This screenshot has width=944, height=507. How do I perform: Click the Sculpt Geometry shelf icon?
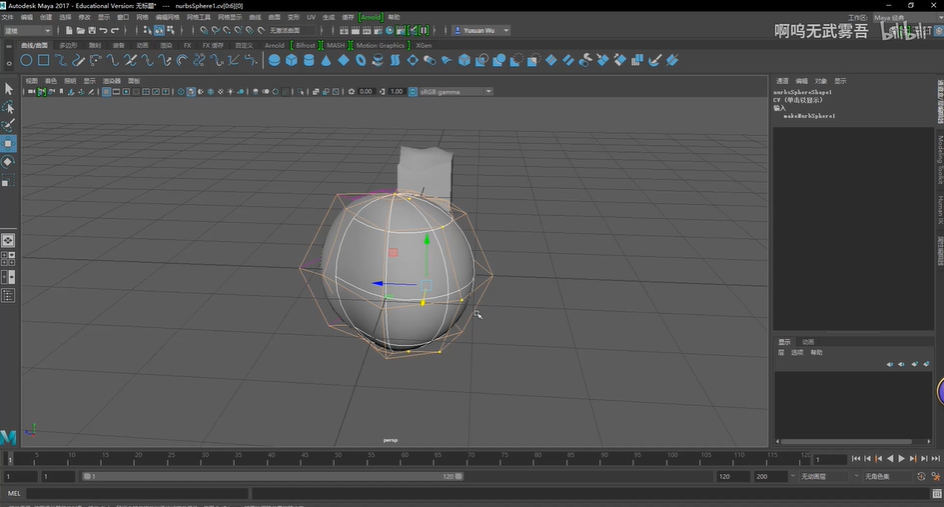655,60
